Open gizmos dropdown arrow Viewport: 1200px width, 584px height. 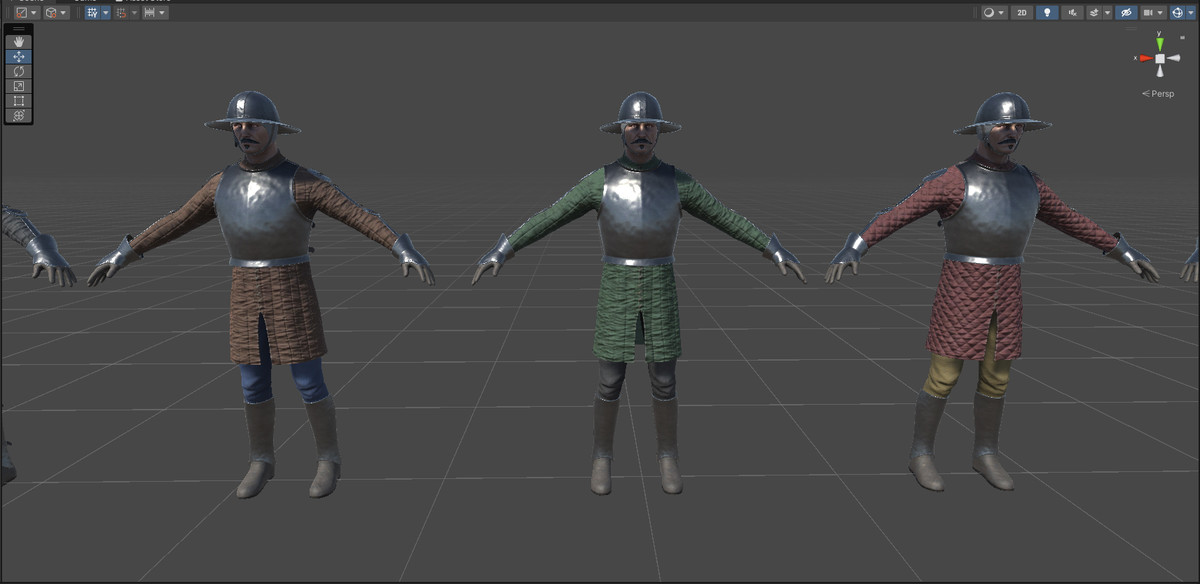(x=1190, y=13)
